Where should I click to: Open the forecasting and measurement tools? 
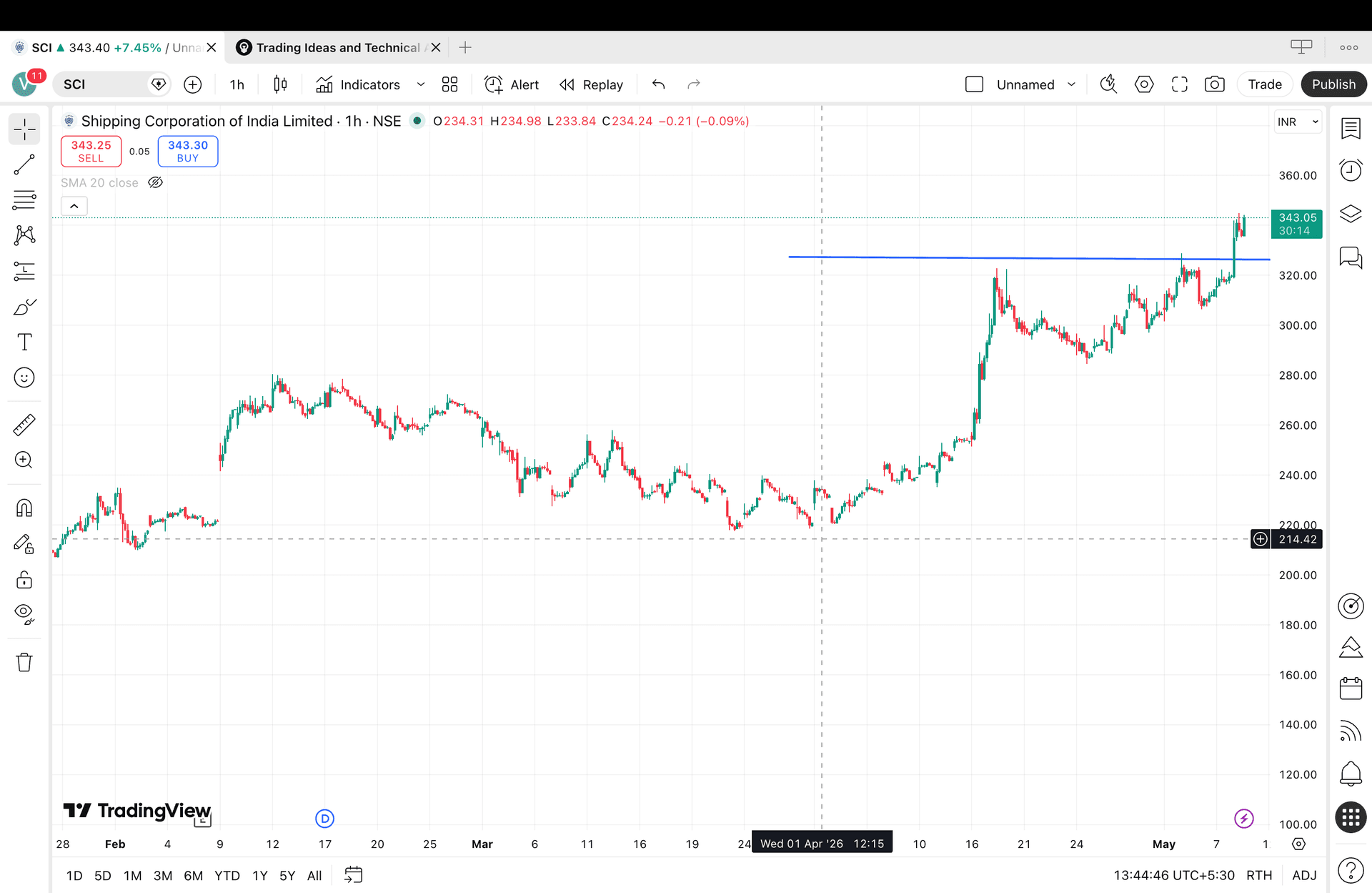24,271
